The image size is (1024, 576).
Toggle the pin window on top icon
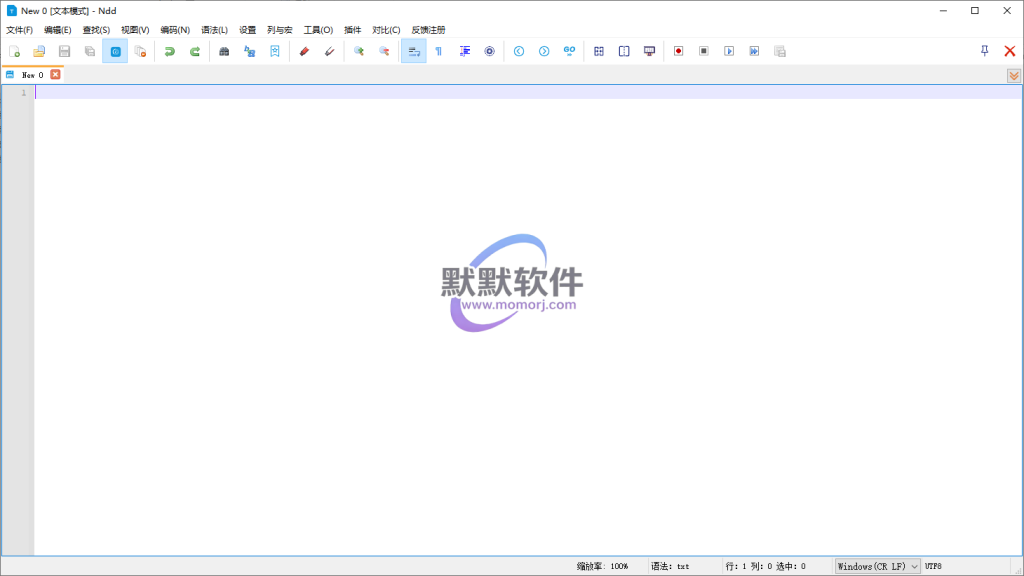[984, 51]
